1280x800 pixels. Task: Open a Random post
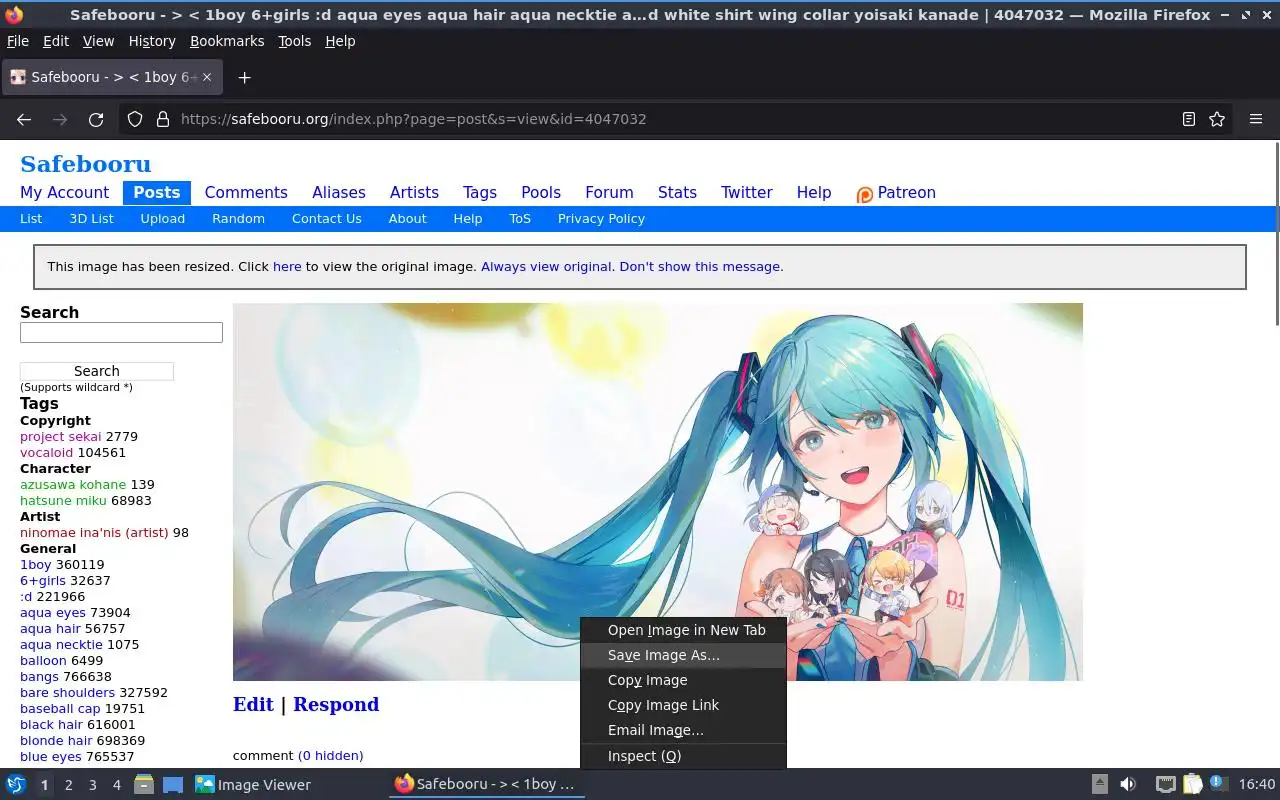coord(238,218)
